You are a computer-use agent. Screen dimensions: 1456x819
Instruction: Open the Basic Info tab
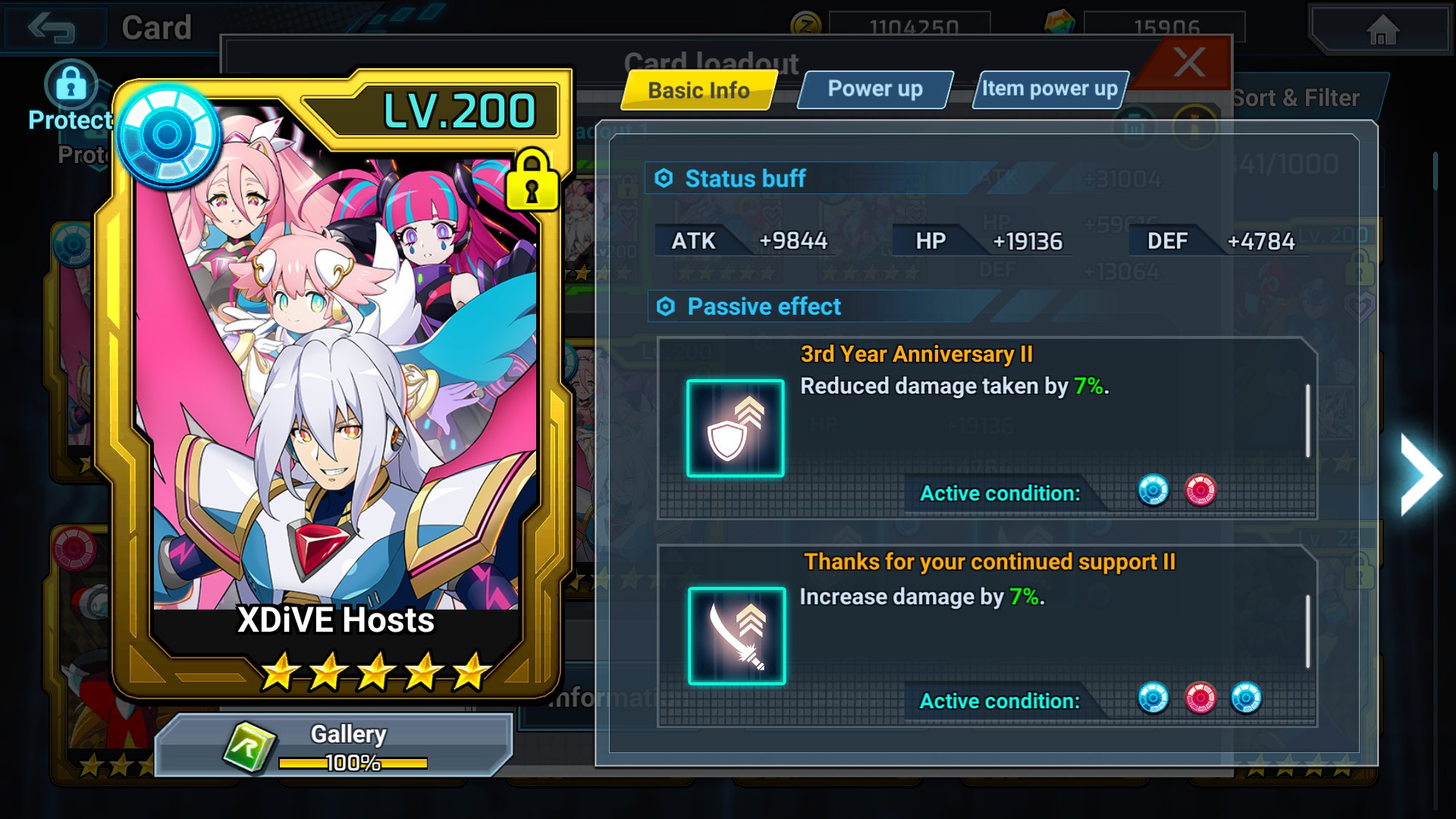tap(698, 90)
